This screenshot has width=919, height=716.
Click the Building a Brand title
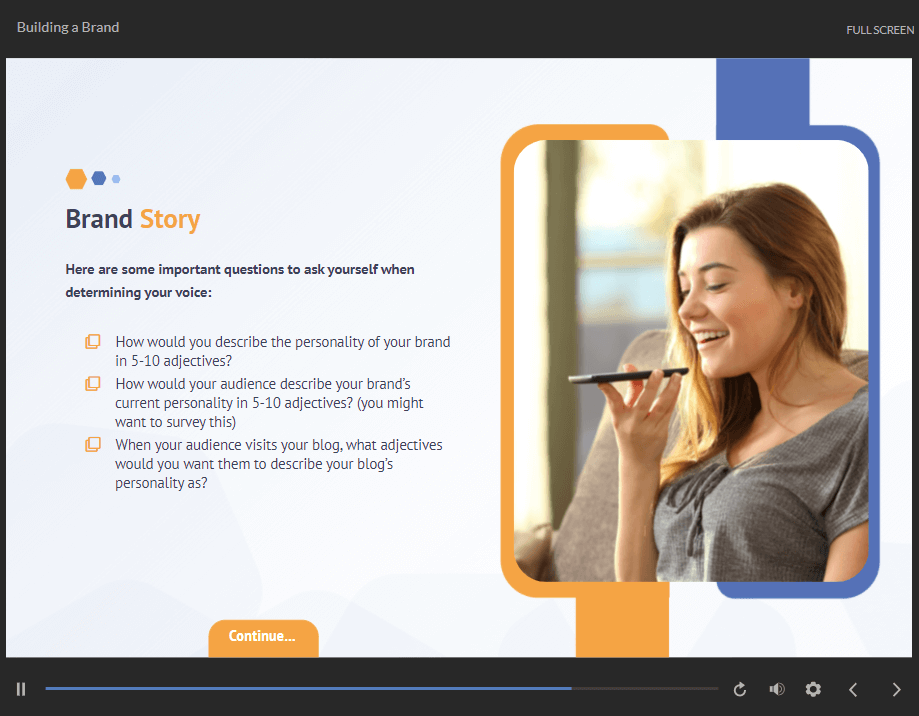(68, 28)
